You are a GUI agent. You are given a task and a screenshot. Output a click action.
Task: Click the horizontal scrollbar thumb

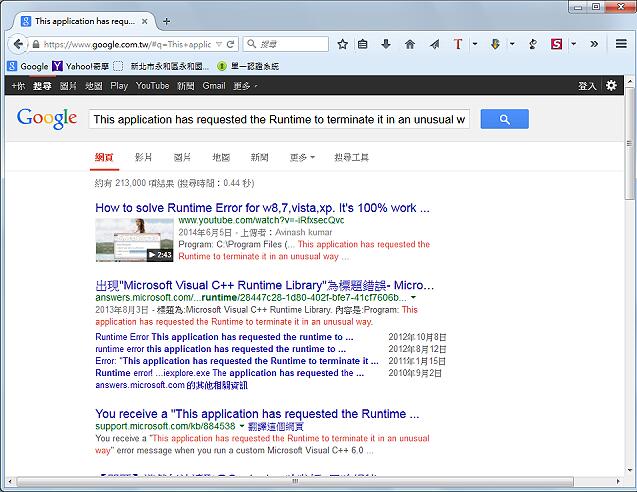[295, 481]
